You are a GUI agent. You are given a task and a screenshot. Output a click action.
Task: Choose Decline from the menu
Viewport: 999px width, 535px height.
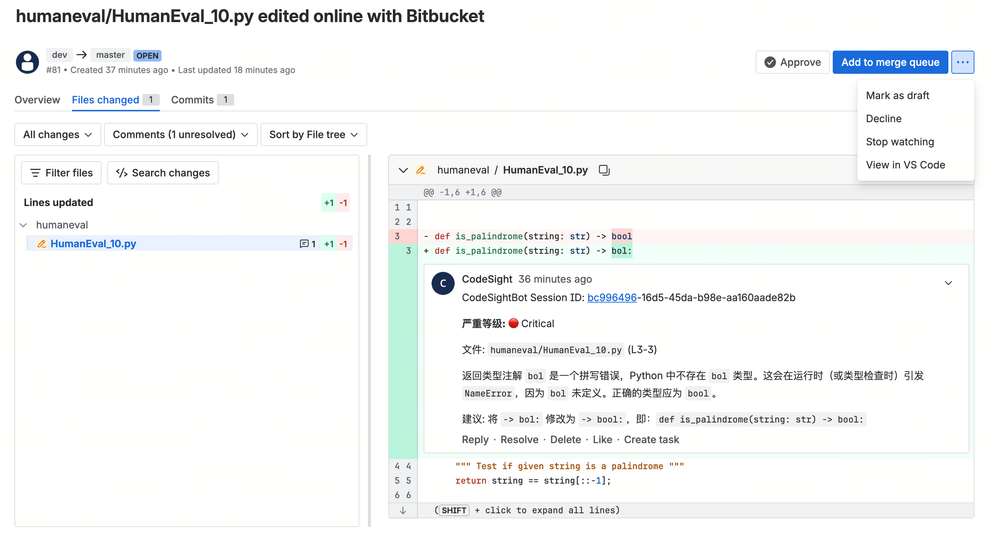coord(883,118)
